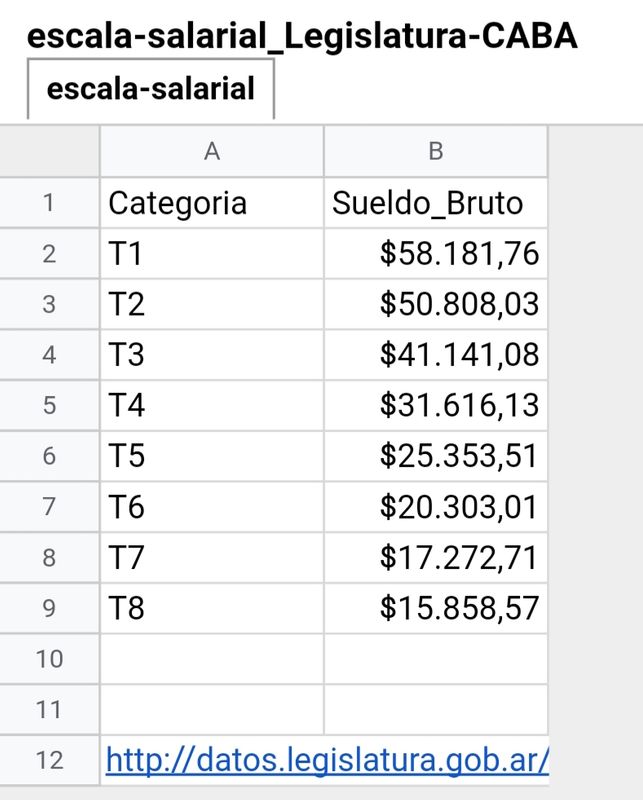
Task: Select the $58.181,76 salary cell
Action: coord(436,254)
